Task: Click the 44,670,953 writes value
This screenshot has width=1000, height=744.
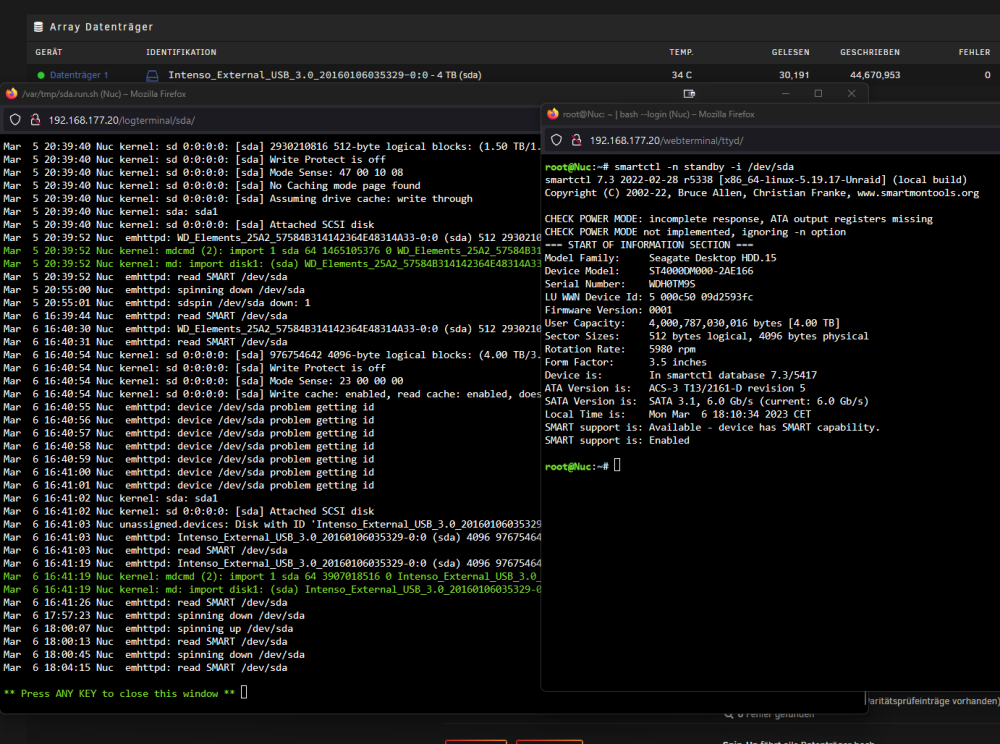Action: [x=875, y=75]
